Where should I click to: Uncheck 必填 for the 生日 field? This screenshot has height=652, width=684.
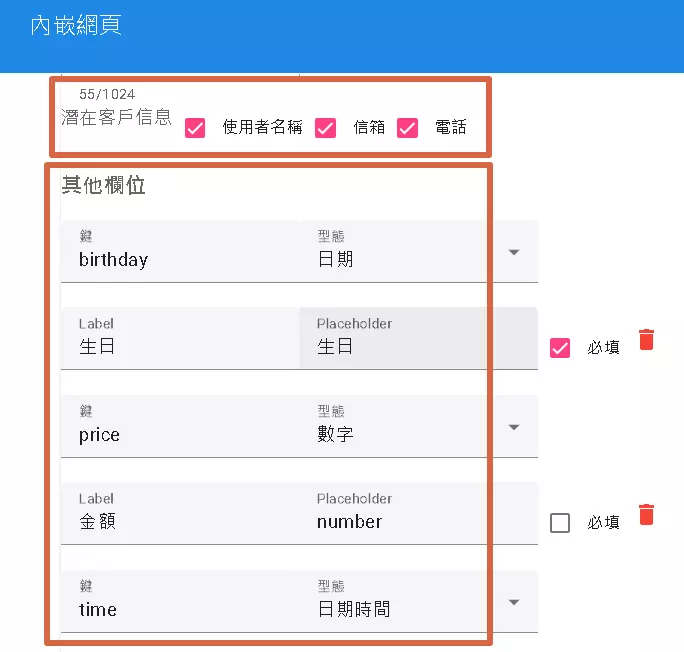click(560, 348)
